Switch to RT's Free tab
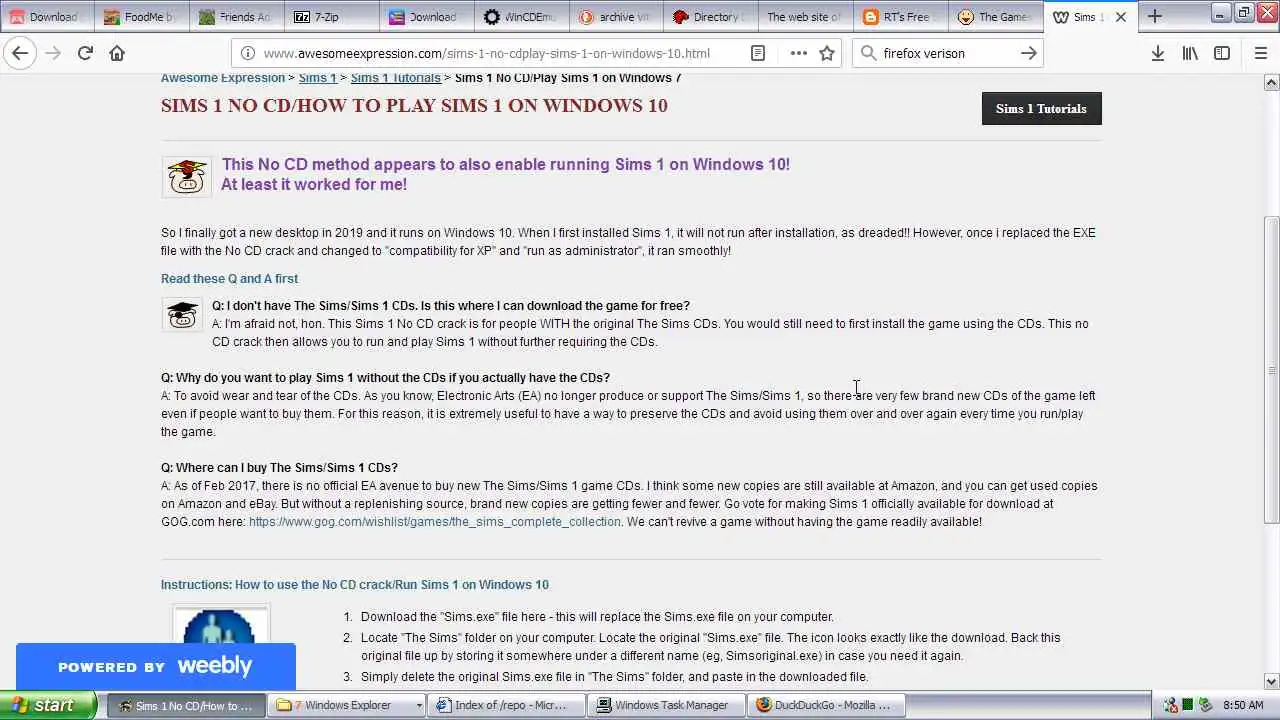The height and width of the screenshot is (720, 1280). [x=902, y=17]
